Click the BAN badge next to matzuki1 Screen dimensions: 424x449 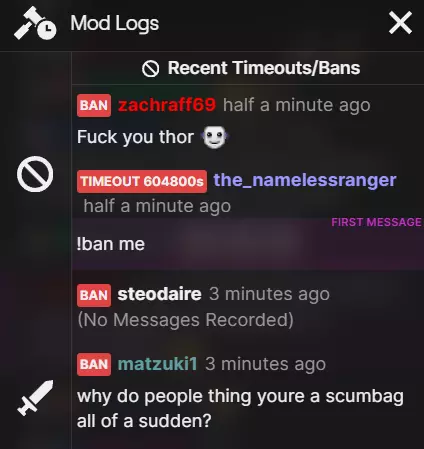pyautogui.click(x=94, y=364)
